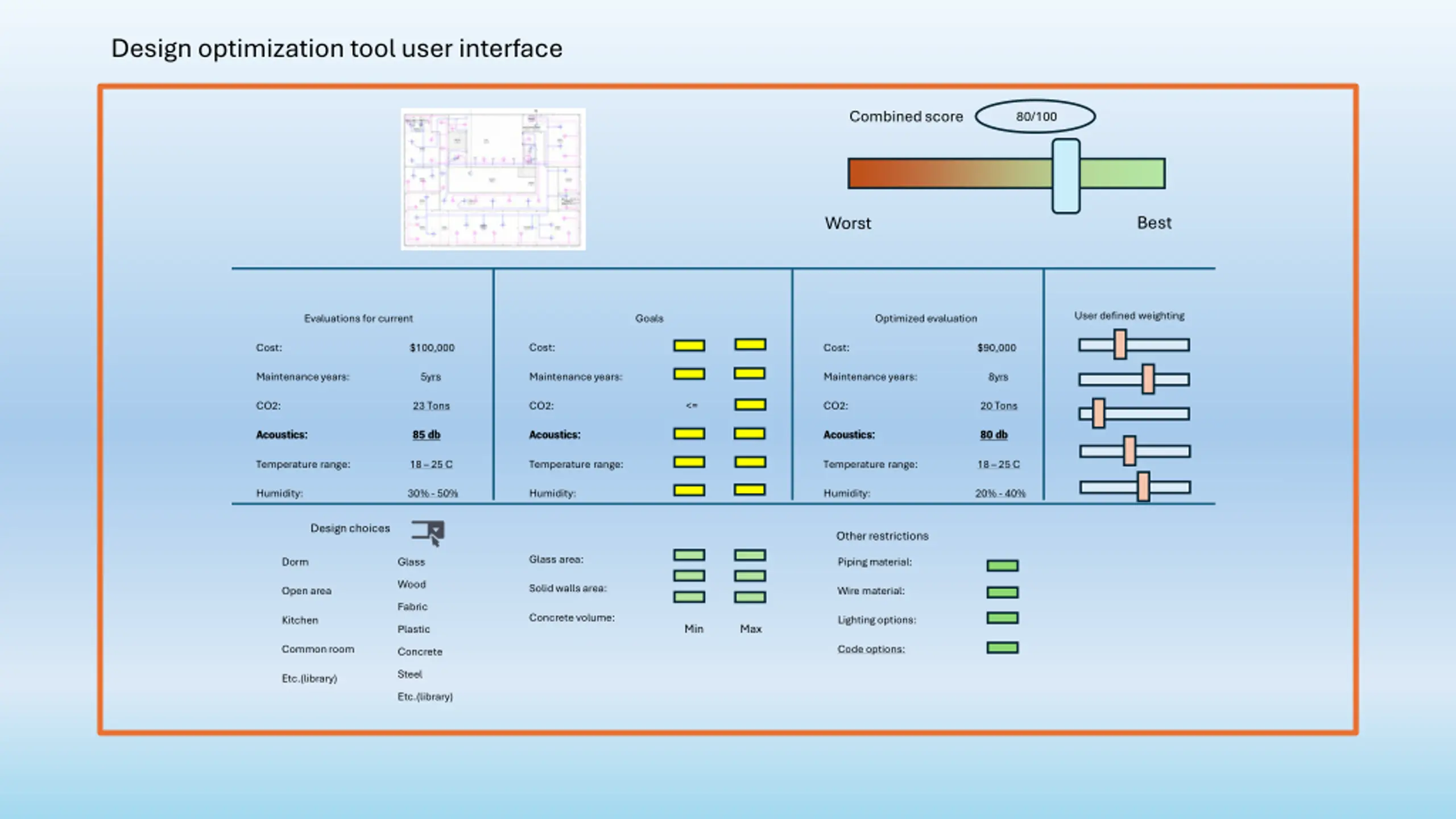Image resolution: width=1456 pixels, height=819 pixels.
Task: Click the Goals column heading
Action: (x=649, y=318)
